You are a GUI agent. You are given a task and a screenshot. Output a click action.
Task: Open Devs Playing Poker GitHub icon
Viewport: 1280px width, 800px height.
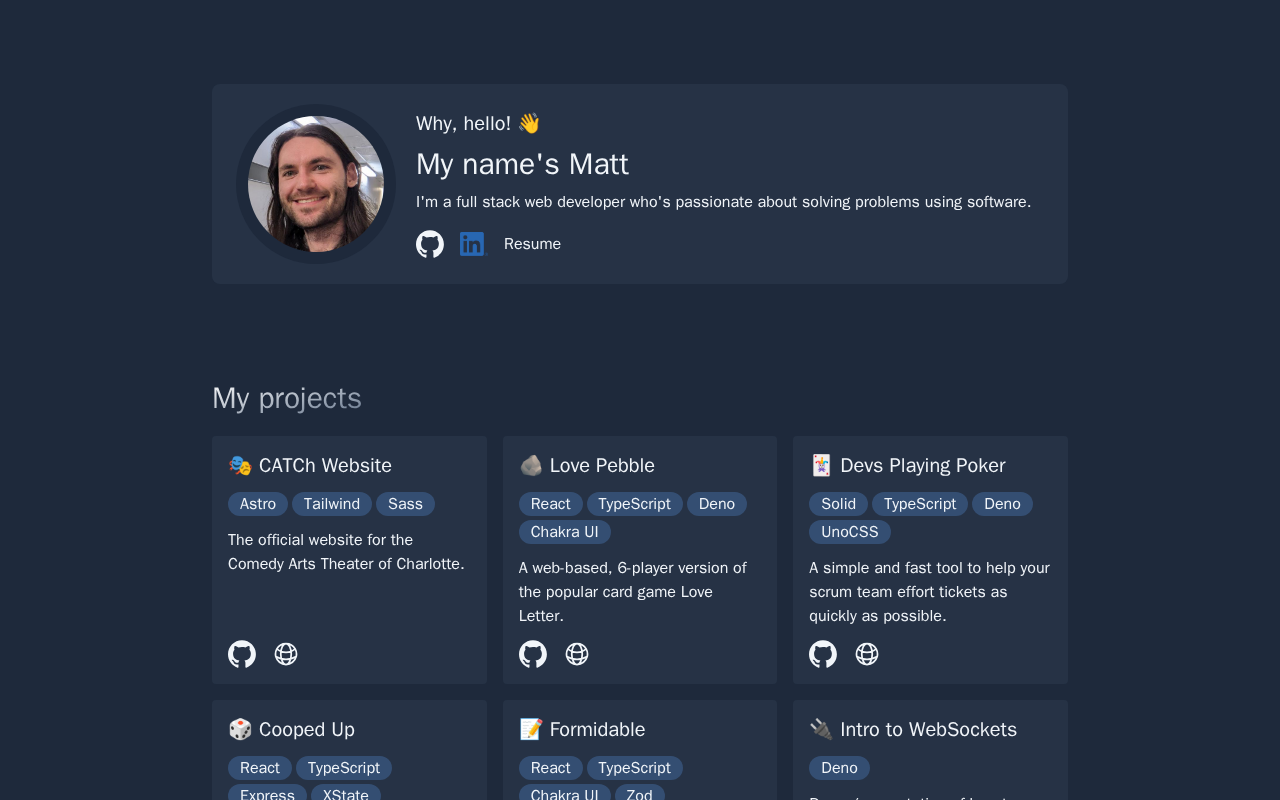[823, 654]
